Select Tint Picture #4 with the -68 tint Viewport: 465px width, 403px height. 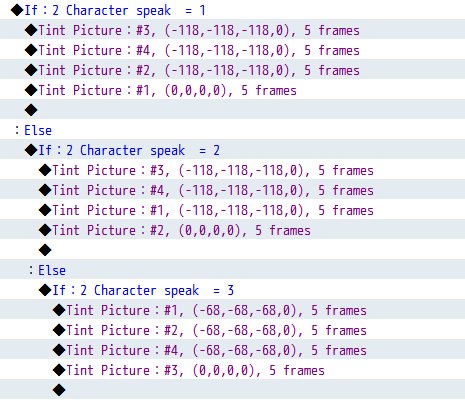click(232, 349)
